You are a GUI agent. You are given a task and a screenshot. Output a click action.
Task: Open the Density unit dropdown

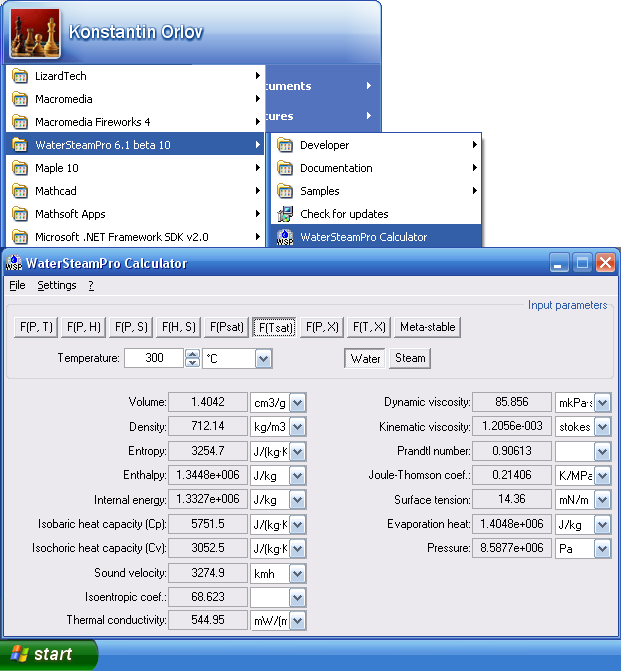click(x=297, y=427)
